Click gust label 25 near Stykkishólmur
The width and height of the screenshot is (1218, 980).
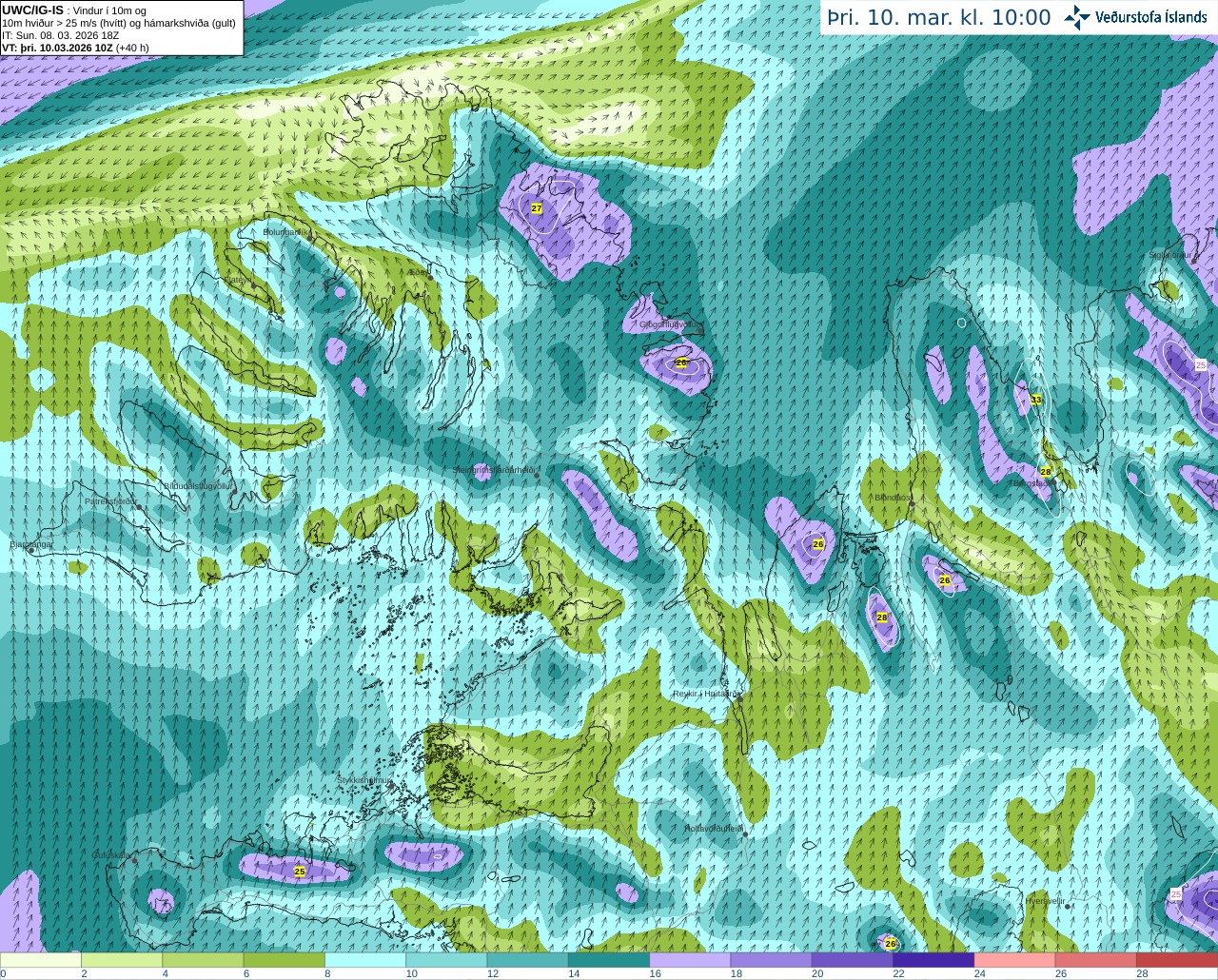(x=300, y=871)
